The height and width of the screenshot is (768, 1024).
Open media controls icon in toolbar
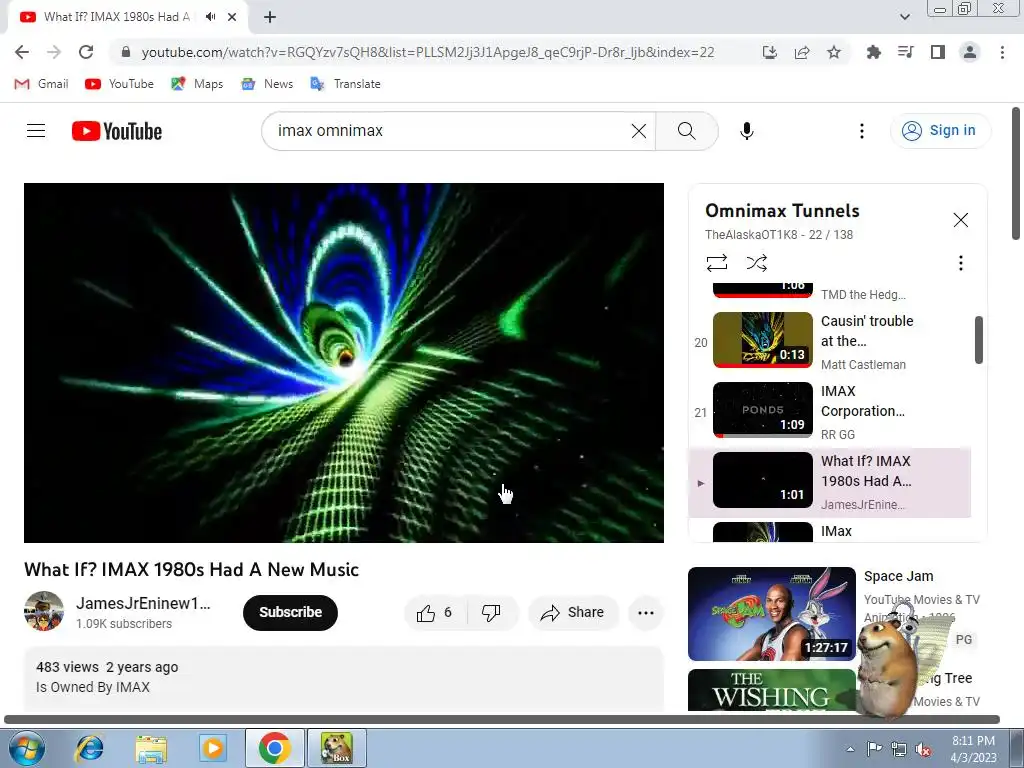[x=905, y=52]
